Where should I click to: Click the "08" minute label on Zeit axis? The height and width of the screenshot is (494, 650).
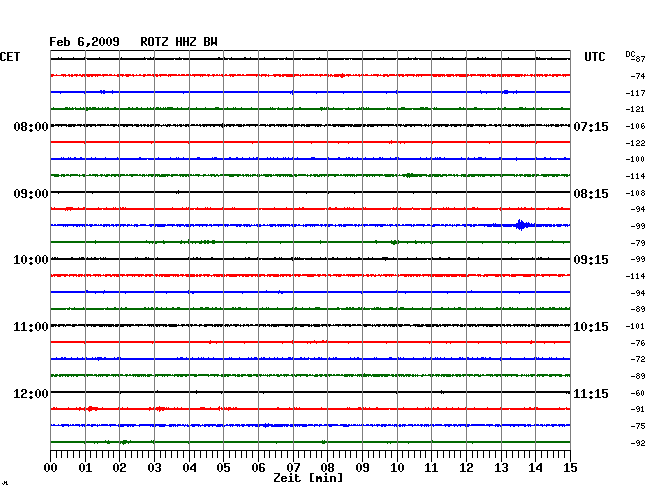[327, 468]
